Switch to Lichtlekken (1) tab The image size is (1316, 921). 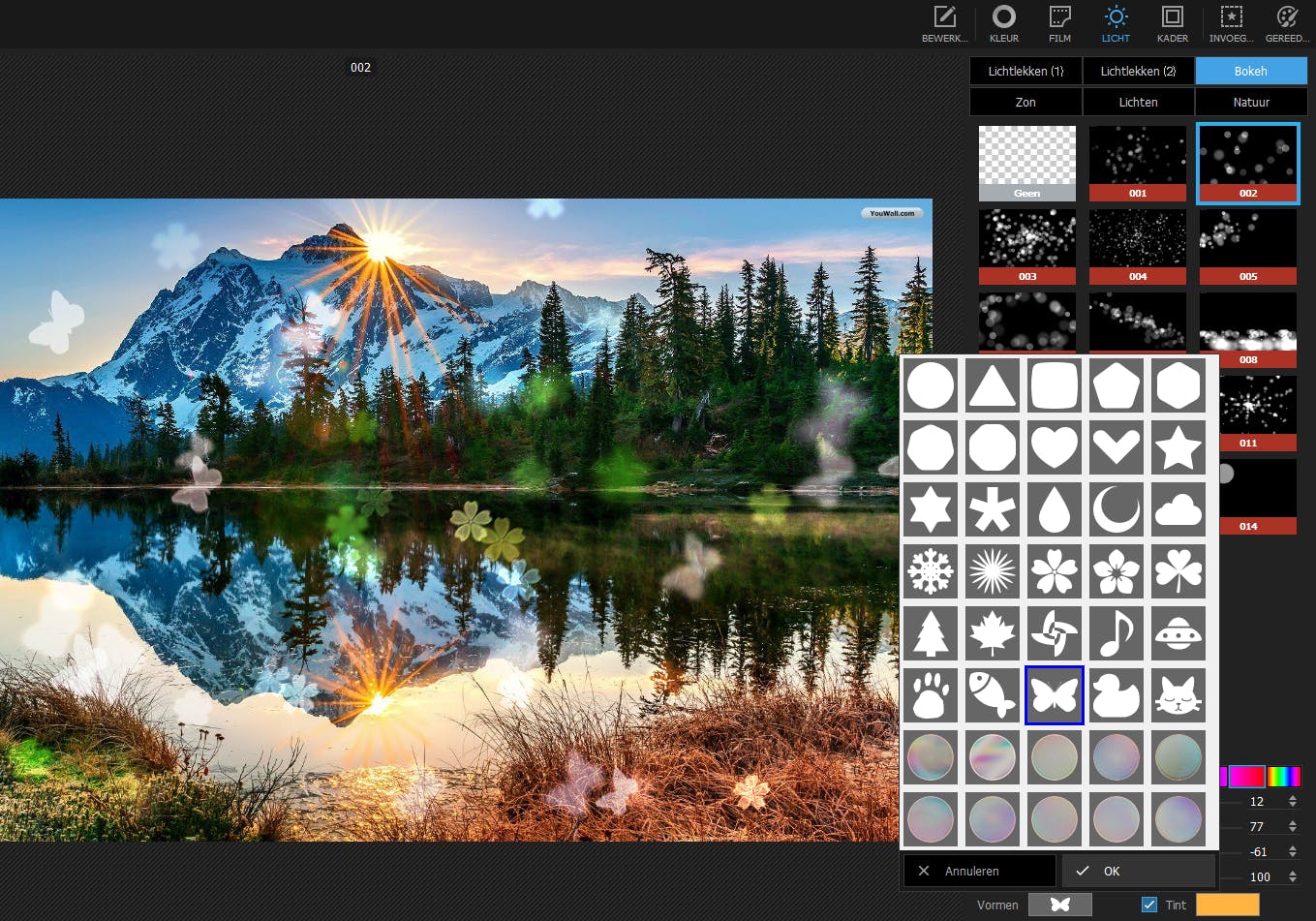tap(1025, 71)
